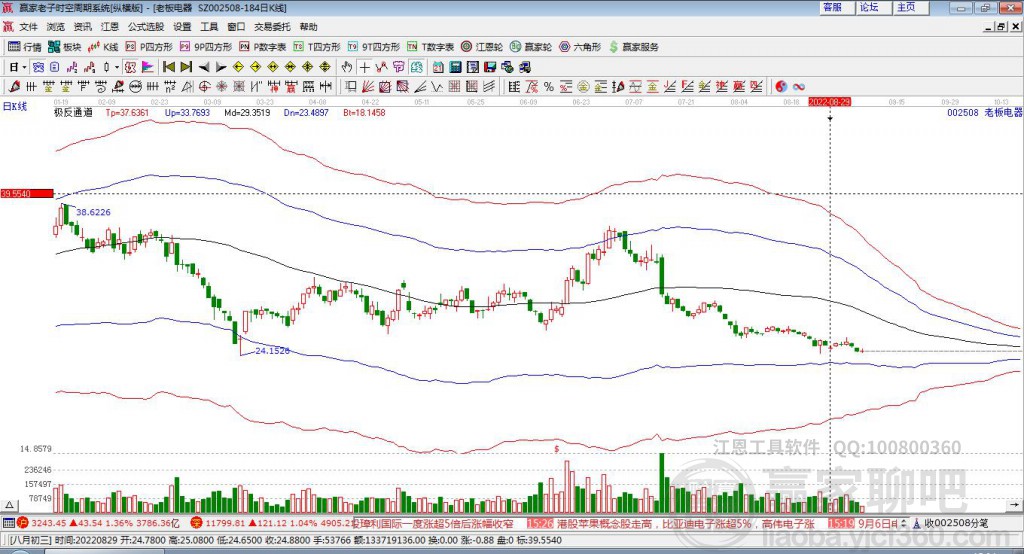
Task: Launch the 赢家轮 wheel tool
Action: [x=531, y=47]
